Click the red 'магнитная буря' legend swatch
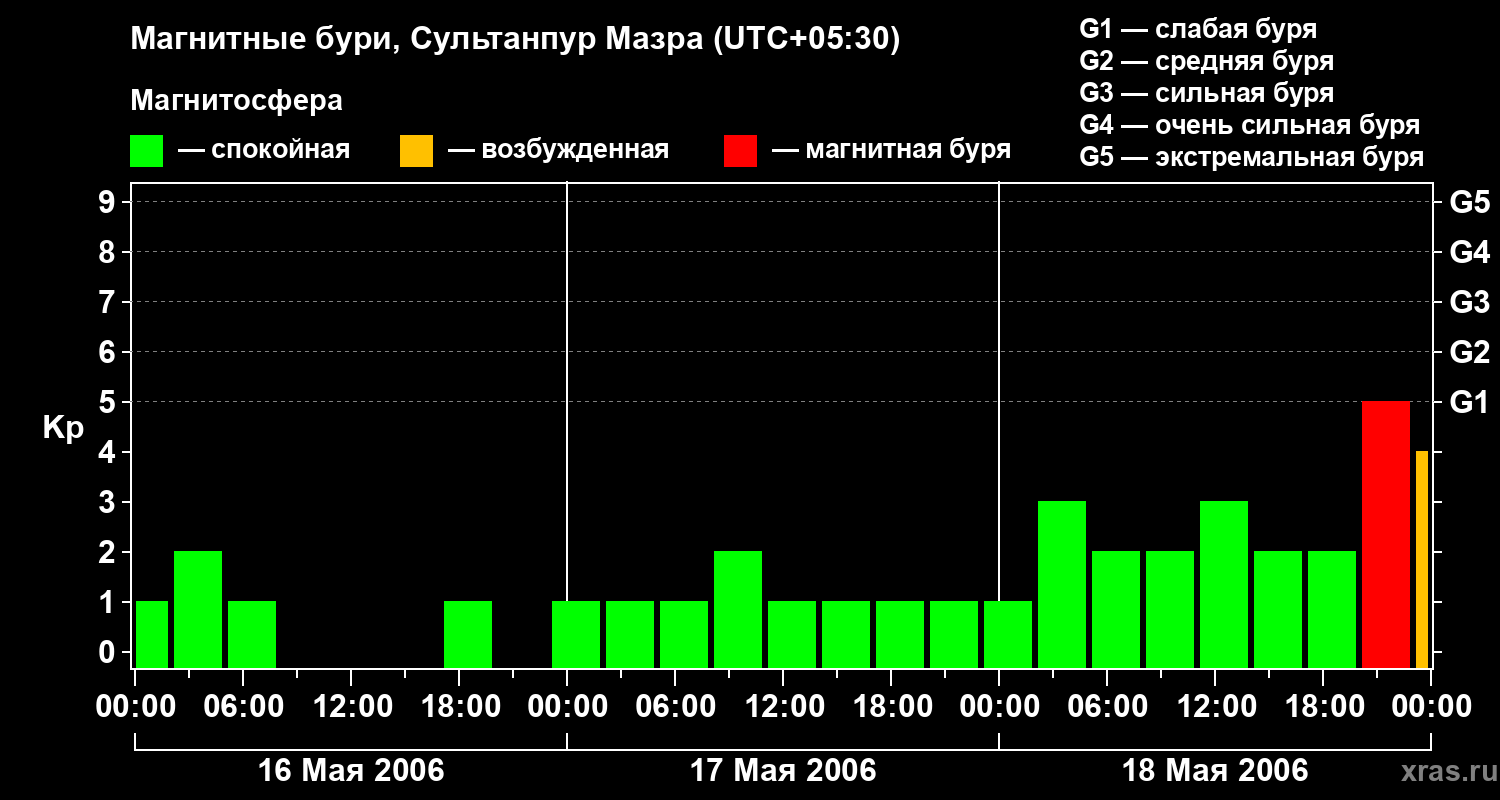 [741, 151]
